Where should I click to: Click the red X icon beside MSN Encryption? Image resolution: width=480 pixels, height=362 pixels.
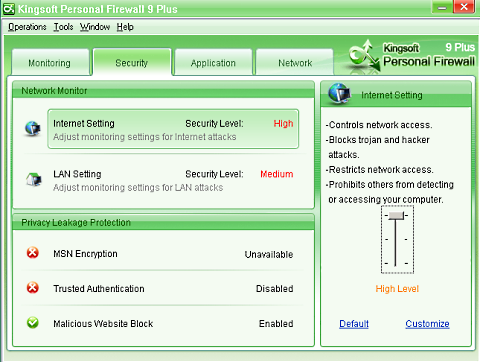(33, 253)
